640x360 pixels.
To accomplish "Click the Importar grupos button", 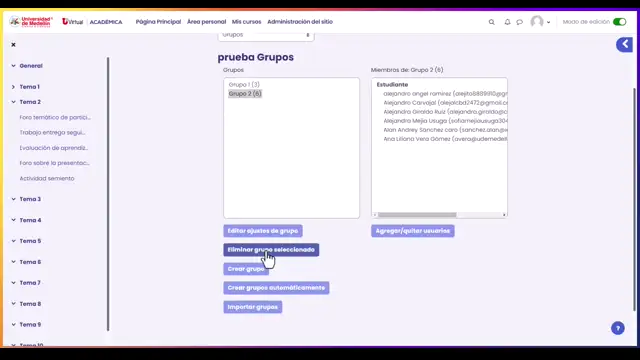I will click(253, 307).
